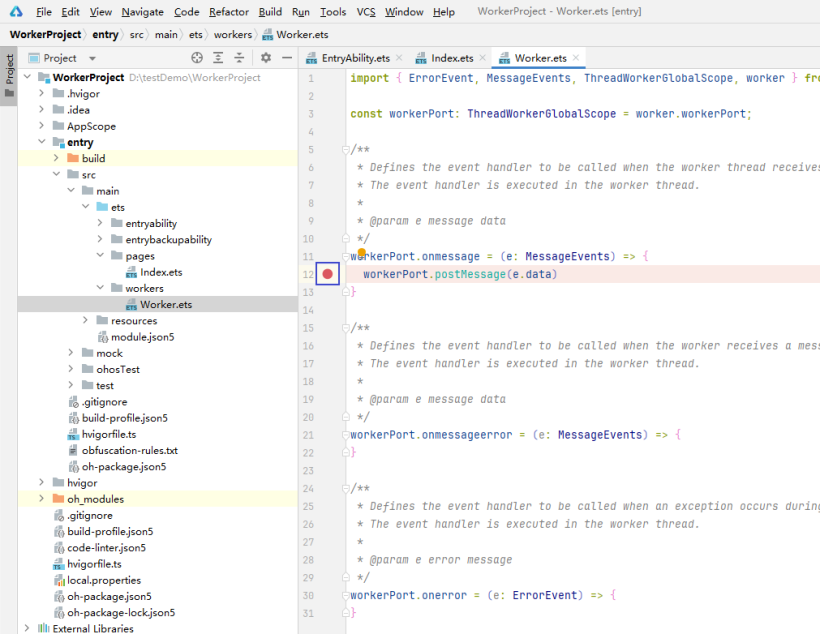Click the orange intention bulb on line 11
820x634 pixels.
pyautogui.click(x=362, y=253)
